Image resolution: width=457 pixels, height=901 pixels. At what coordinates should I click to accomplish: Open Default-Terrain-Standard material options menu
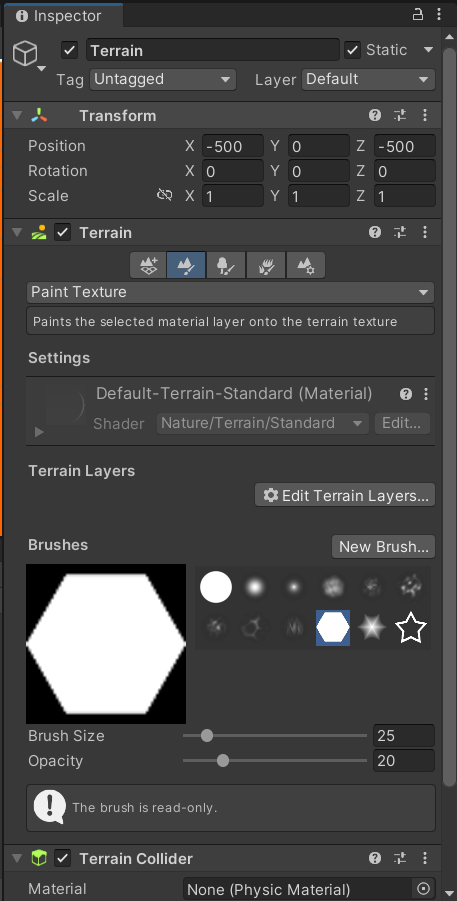(426, 394)
